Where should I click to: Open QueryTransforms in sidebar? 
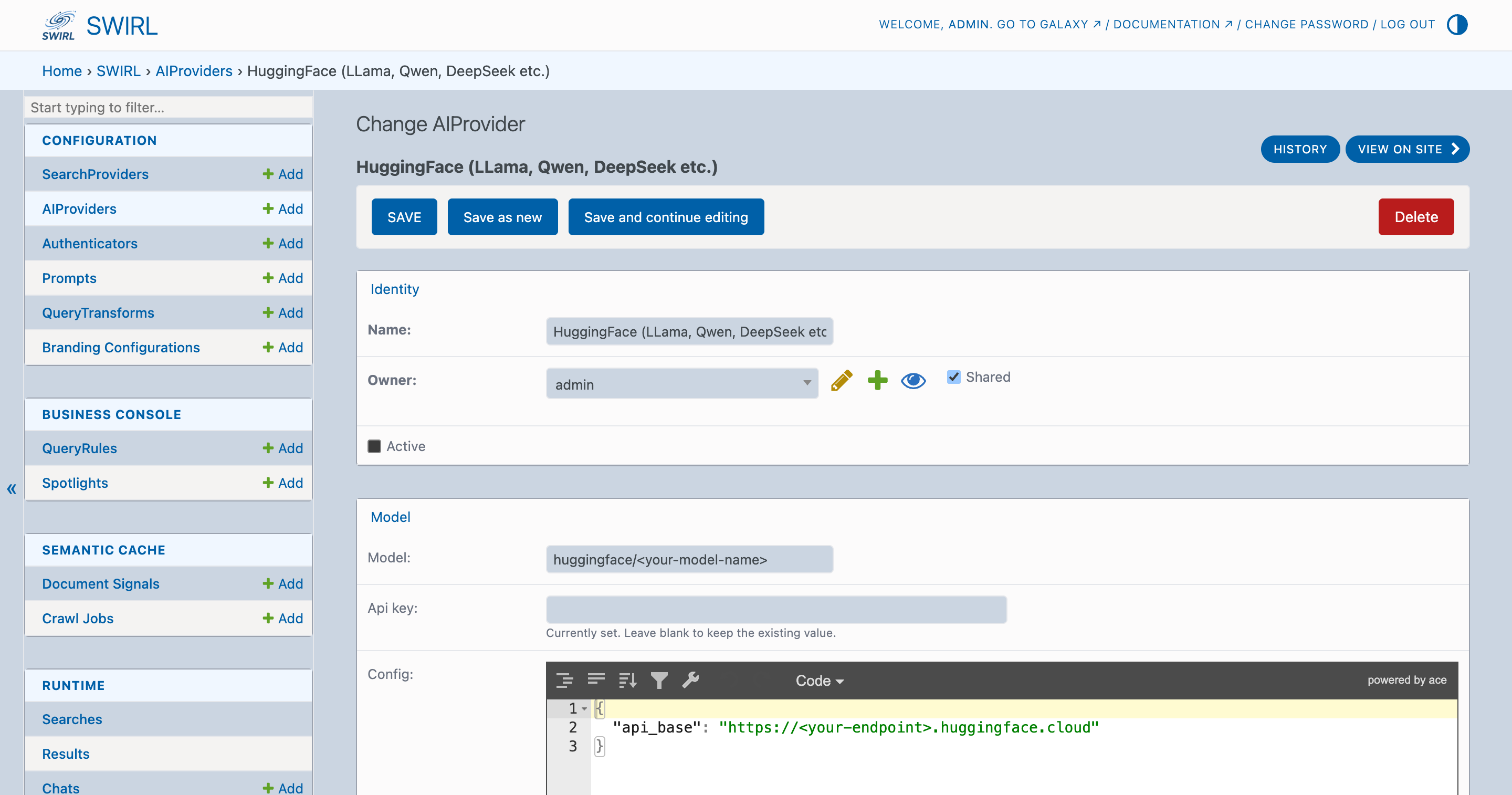(x=98, y=312)
